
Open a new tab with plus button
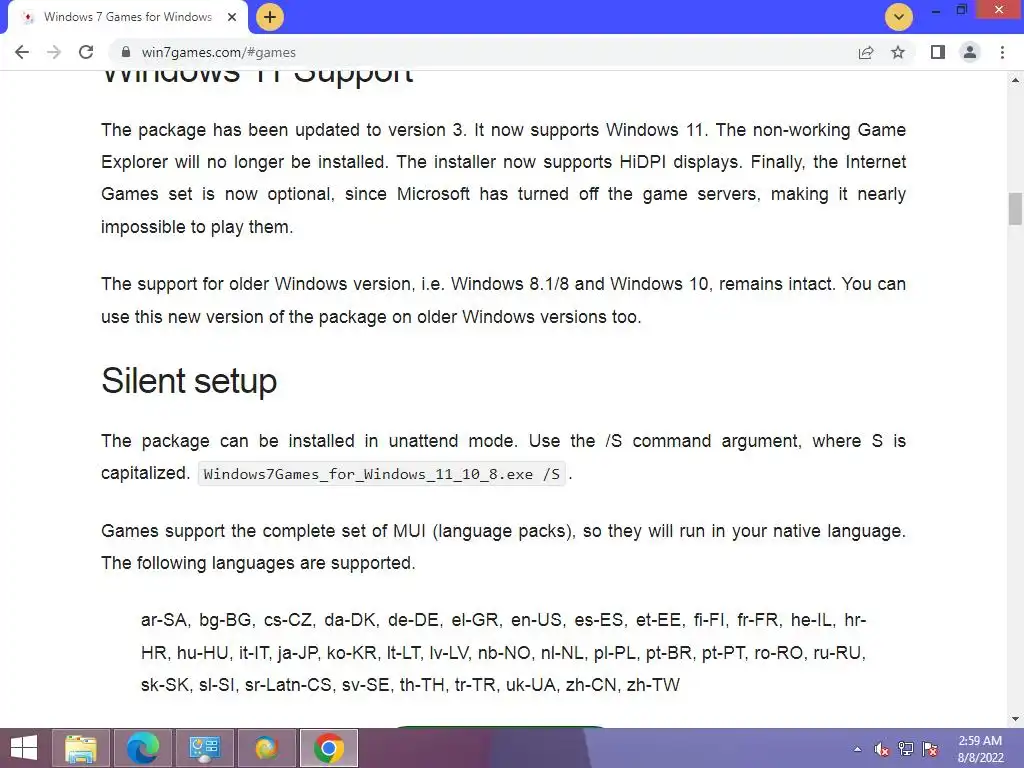coord(270,17)
